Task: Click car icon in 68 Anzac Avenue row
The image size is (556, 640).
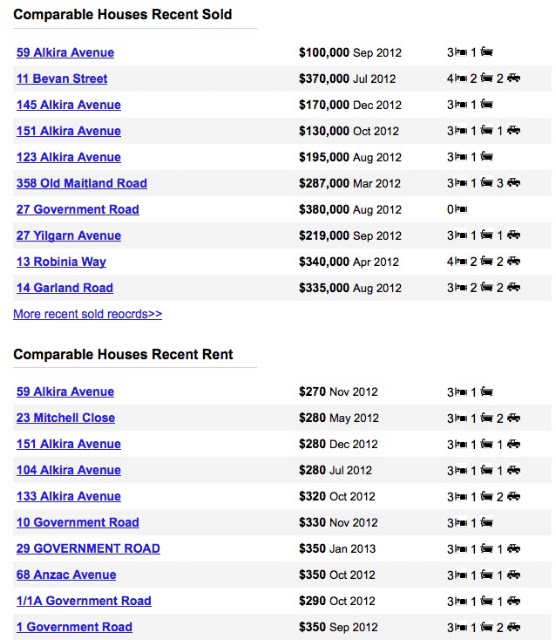Action: 514,574
